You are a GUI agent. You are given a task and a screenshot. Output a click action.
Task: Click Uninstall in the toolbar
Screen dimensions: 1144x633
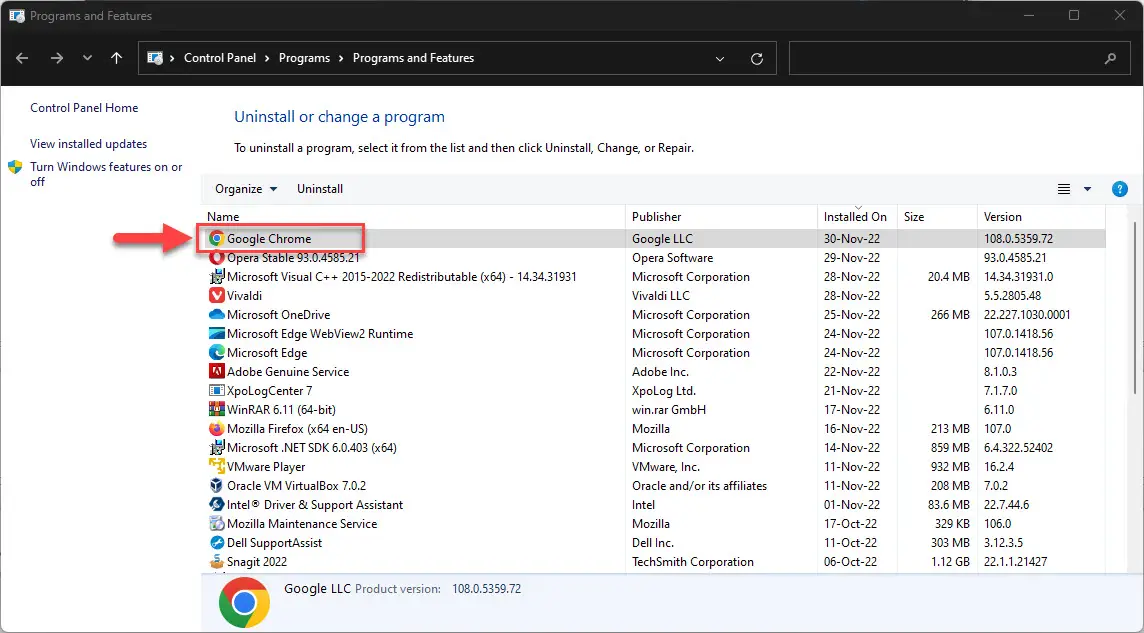click(320, 189)
